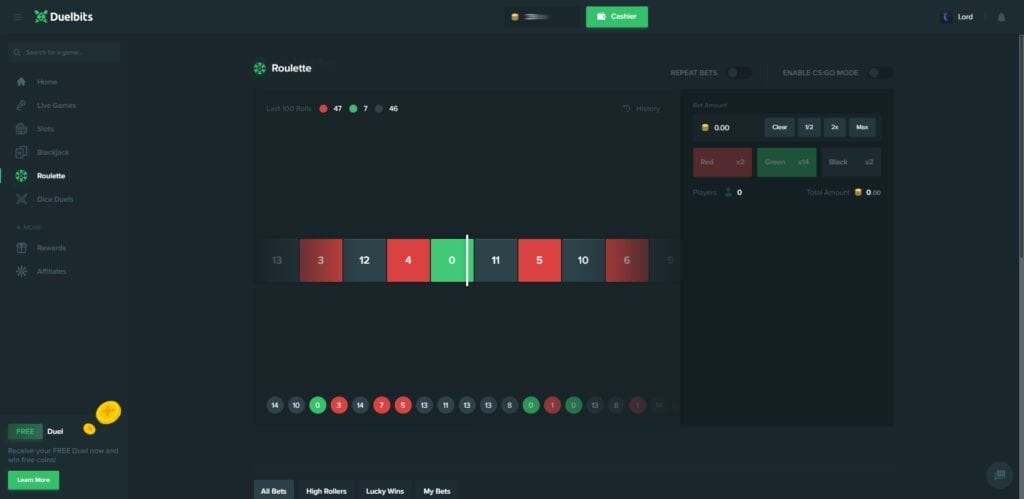Expand the MORE section
The image size is (1024, 499).
tap(28, 227)
